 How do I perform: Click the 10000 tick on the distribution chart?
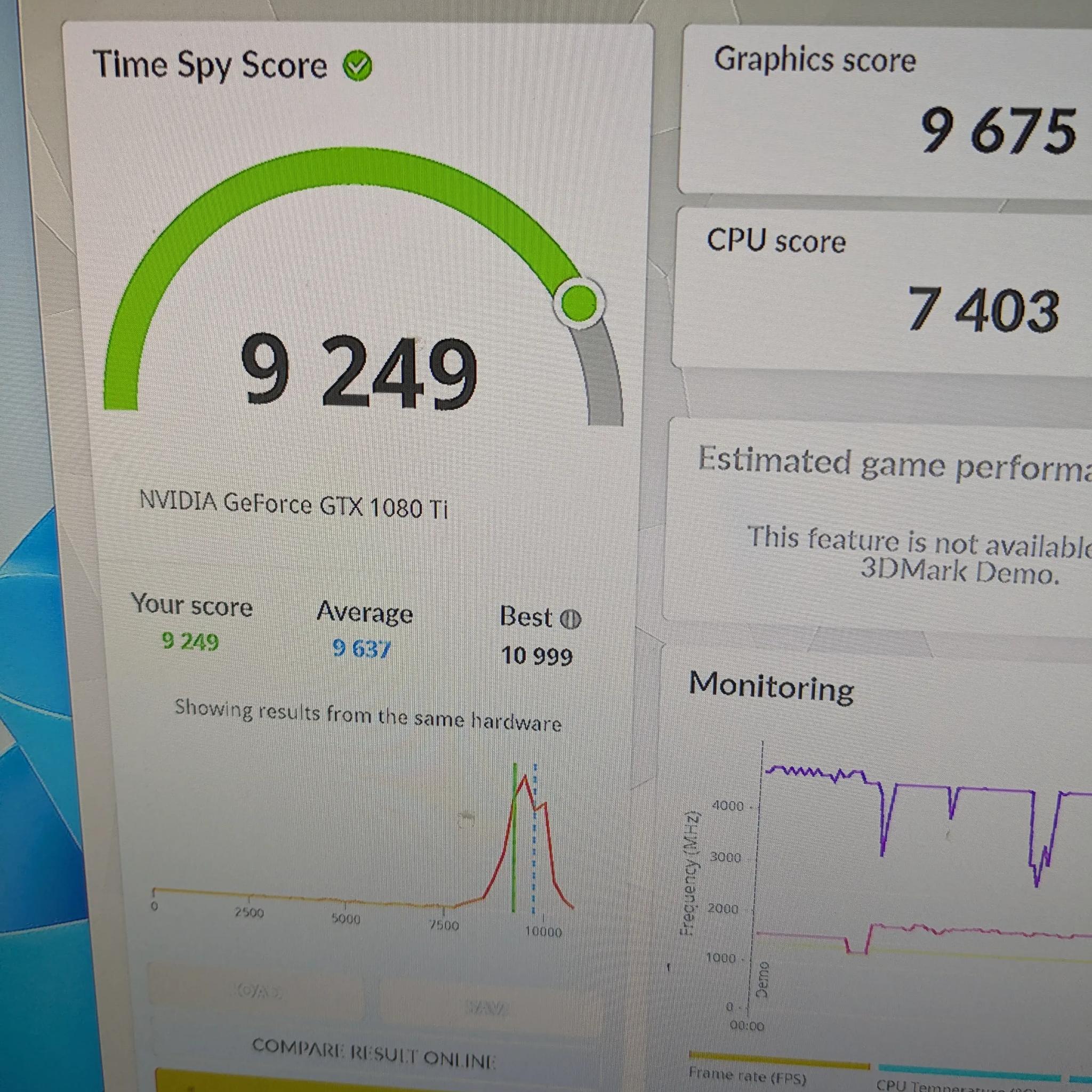click(543, 932)
